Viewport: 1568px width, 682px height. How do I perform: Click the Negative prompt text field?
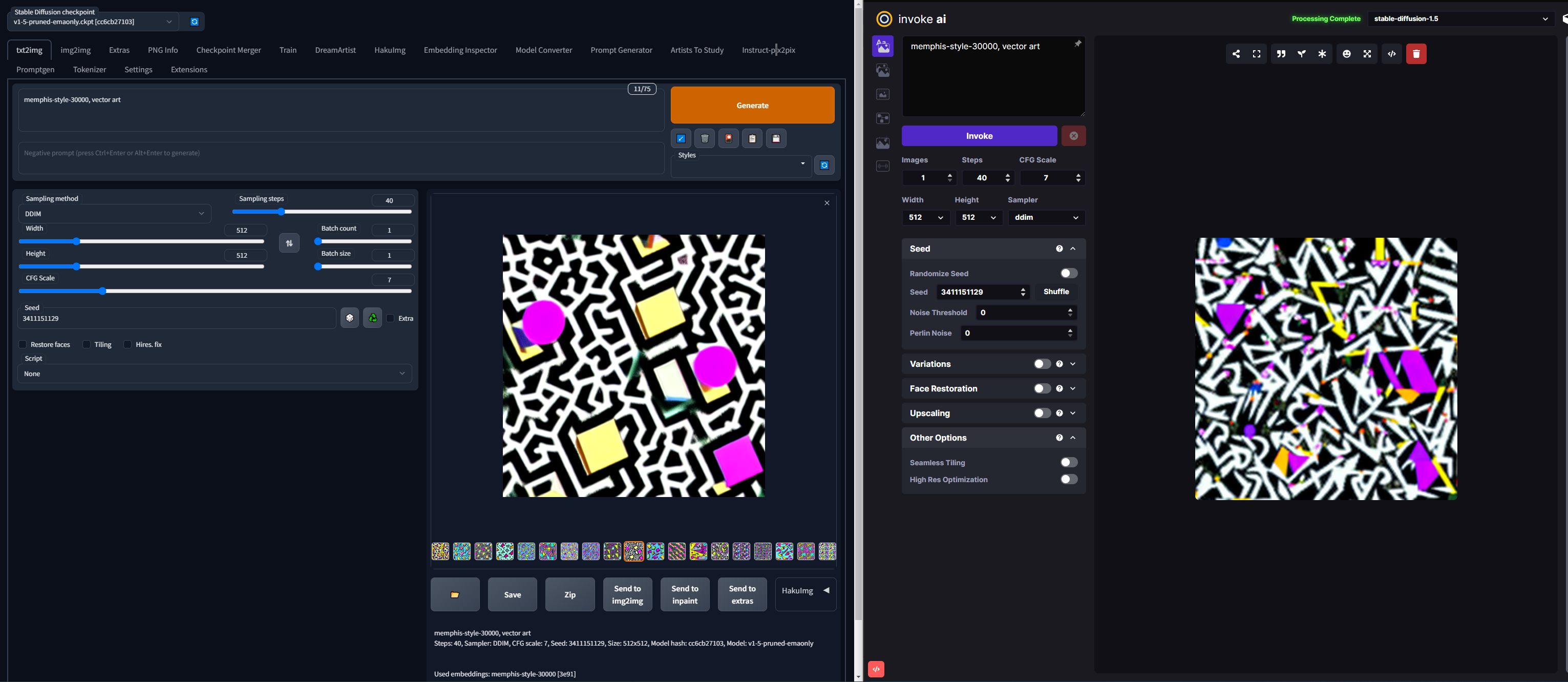(x=341, y=158)
